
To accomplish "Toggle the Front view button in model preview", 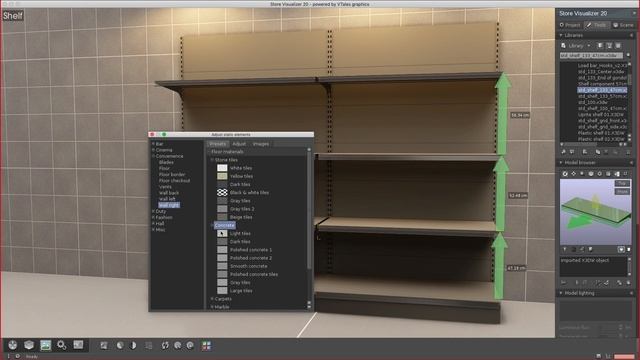I will pyautogui.click(x=622, y=191).
